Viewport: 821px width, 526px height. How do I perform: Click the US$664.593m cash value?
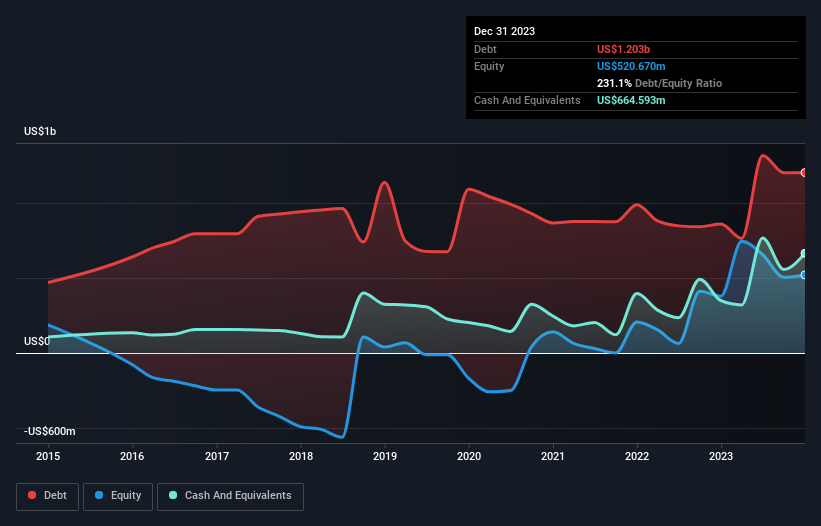point(631,100)
